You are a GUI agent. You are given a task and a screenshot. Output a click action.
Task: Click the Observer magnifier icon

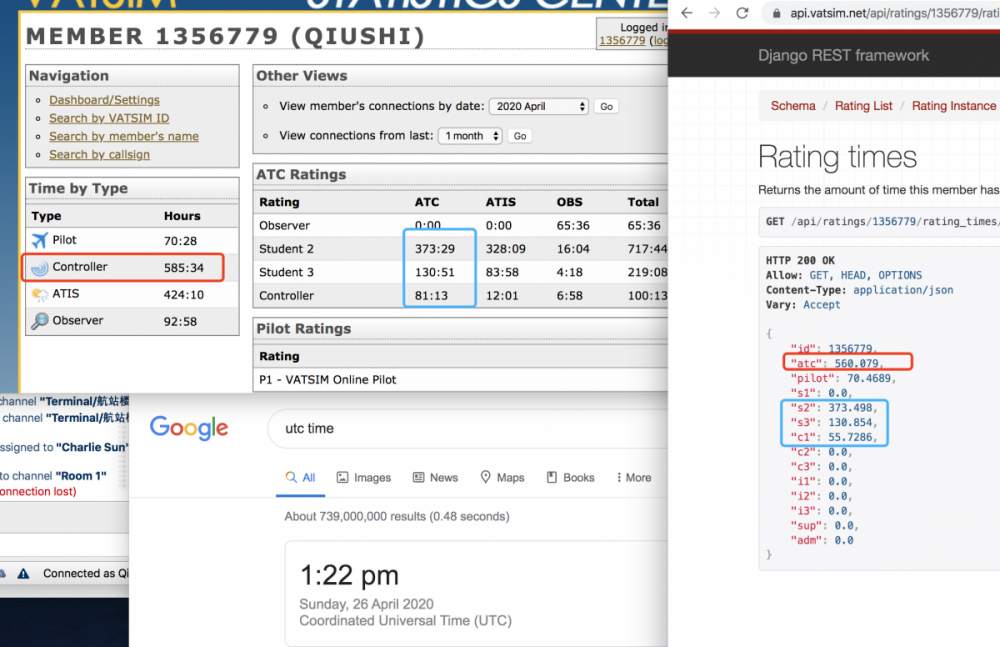click(40, 321)
